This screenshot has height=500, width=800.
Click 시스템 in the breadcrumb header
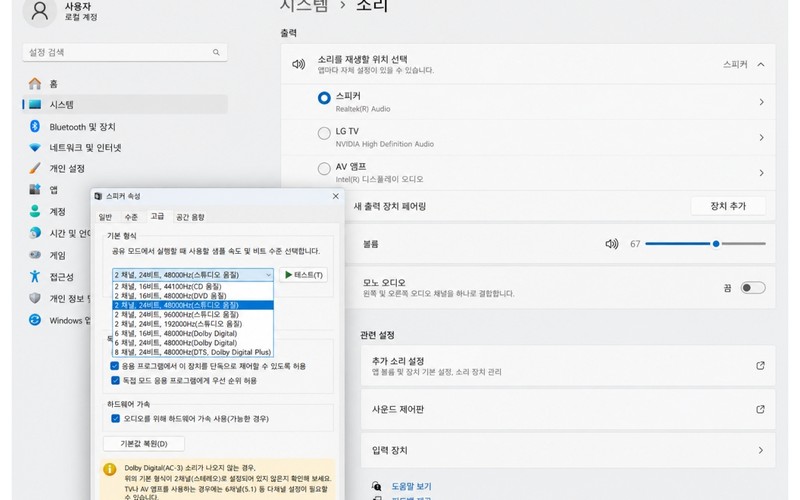(x=304, y=6)
